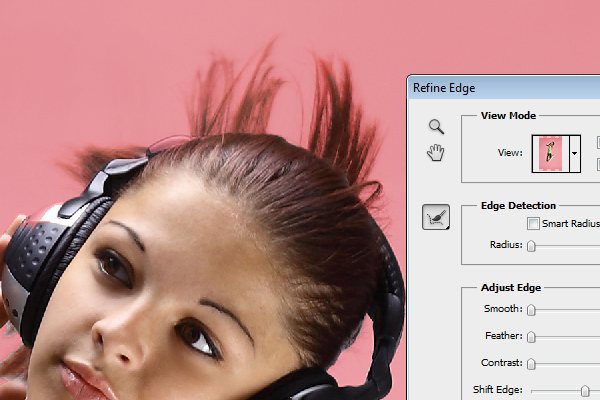Open the View mode dropdown arrow
The height and width of the screenshot is (400, 600).
575,154
